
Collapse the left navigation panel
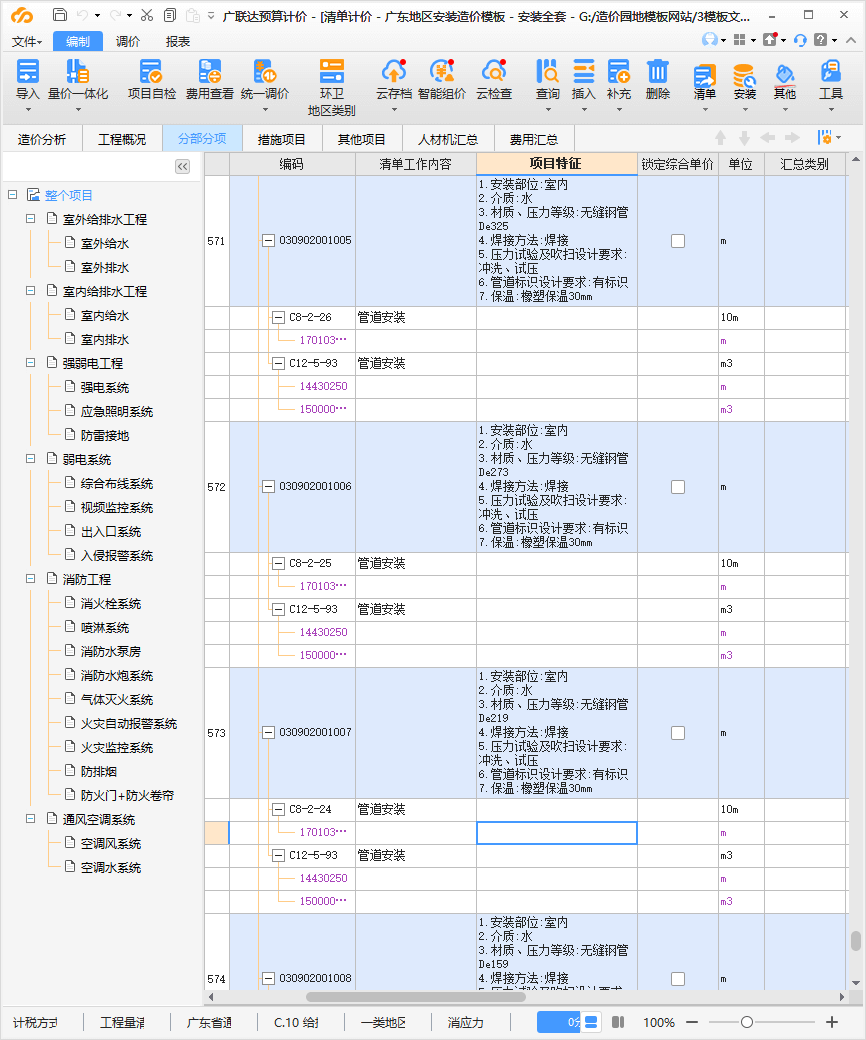pos(182,167)
